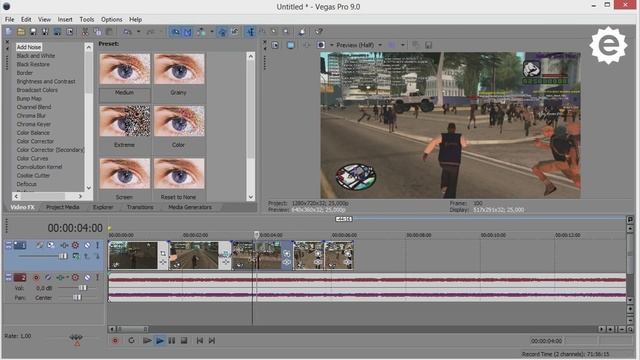Click the preset list scroll down arrow
The width and height of the screenshot is (640, 360).
(x=251, y=197)
